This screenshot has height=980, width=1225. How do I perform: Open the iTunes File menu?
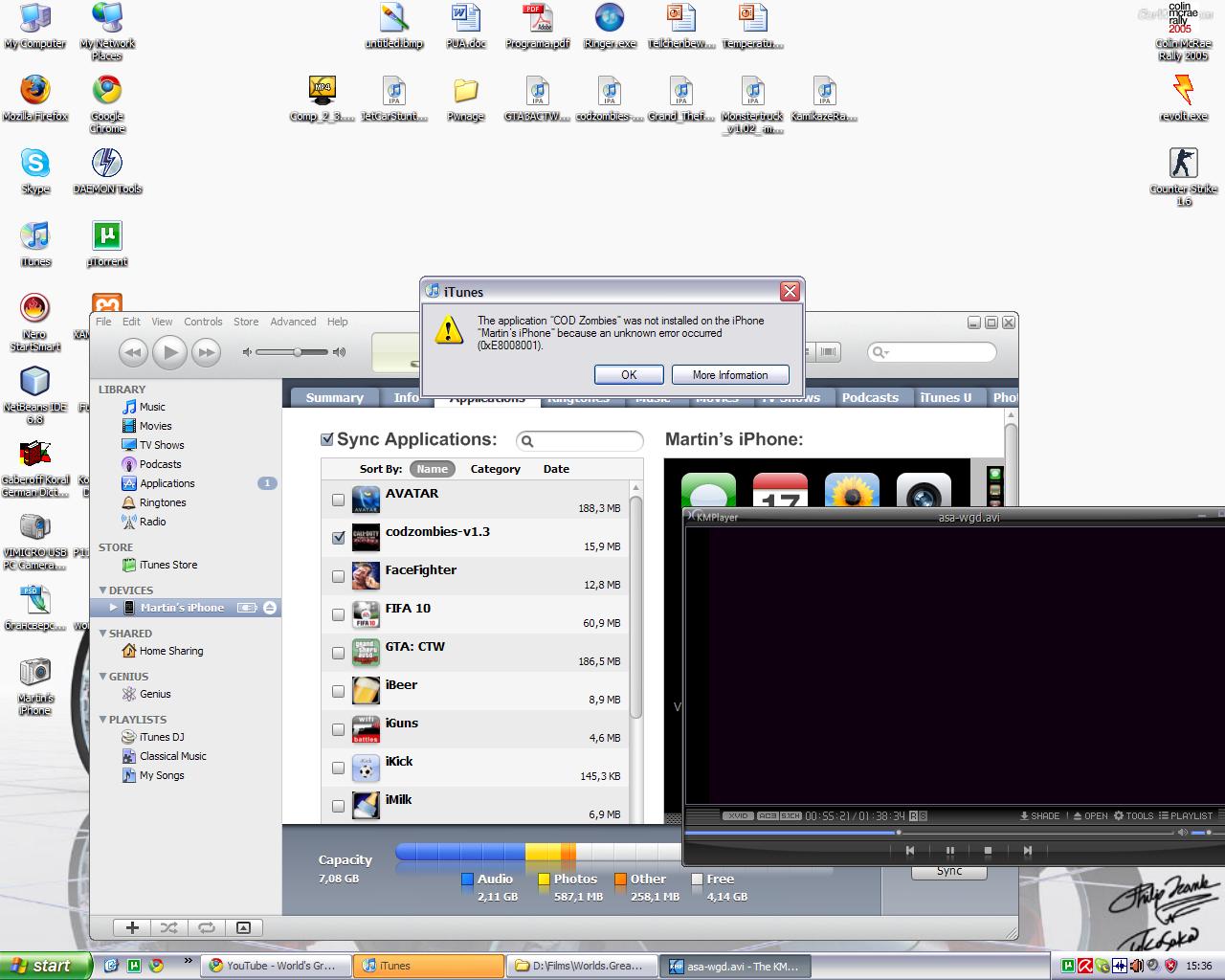pos(103,322)
